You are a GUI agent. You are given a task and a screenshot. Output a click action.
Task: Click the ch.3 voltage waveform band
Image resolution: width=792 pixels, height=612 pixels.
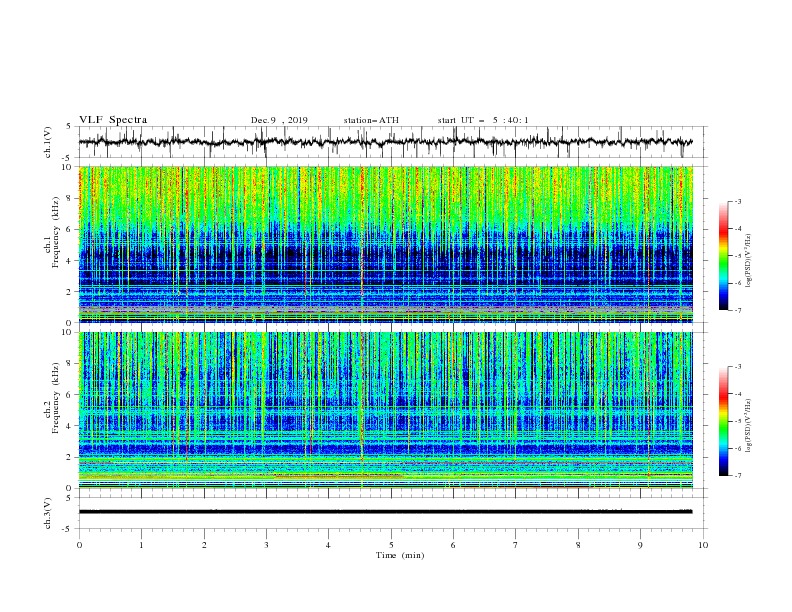coord(385,512)
